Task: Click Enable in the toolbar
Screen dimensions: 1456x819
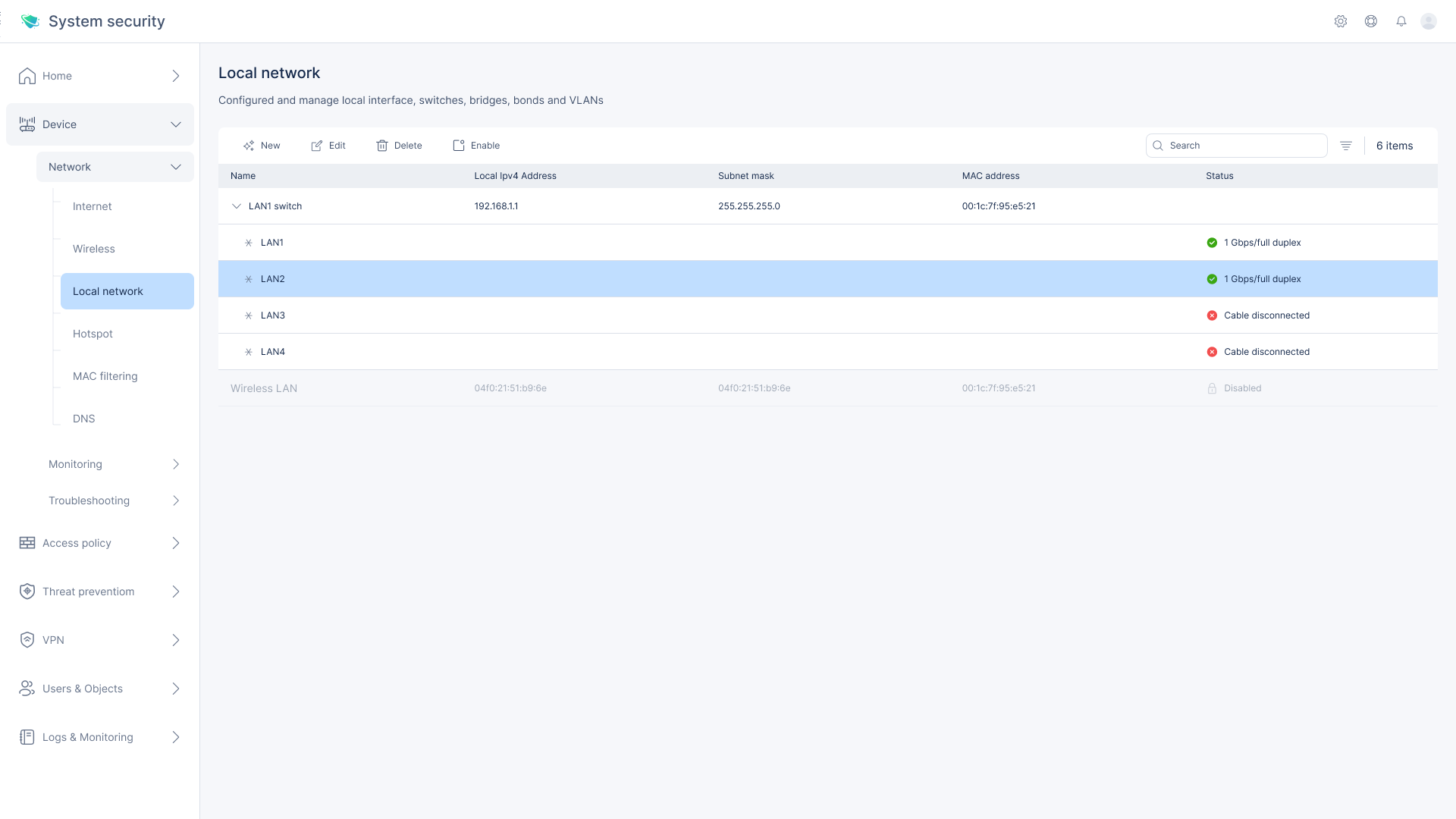Action: pyautogui.click(x=476, y=146)
